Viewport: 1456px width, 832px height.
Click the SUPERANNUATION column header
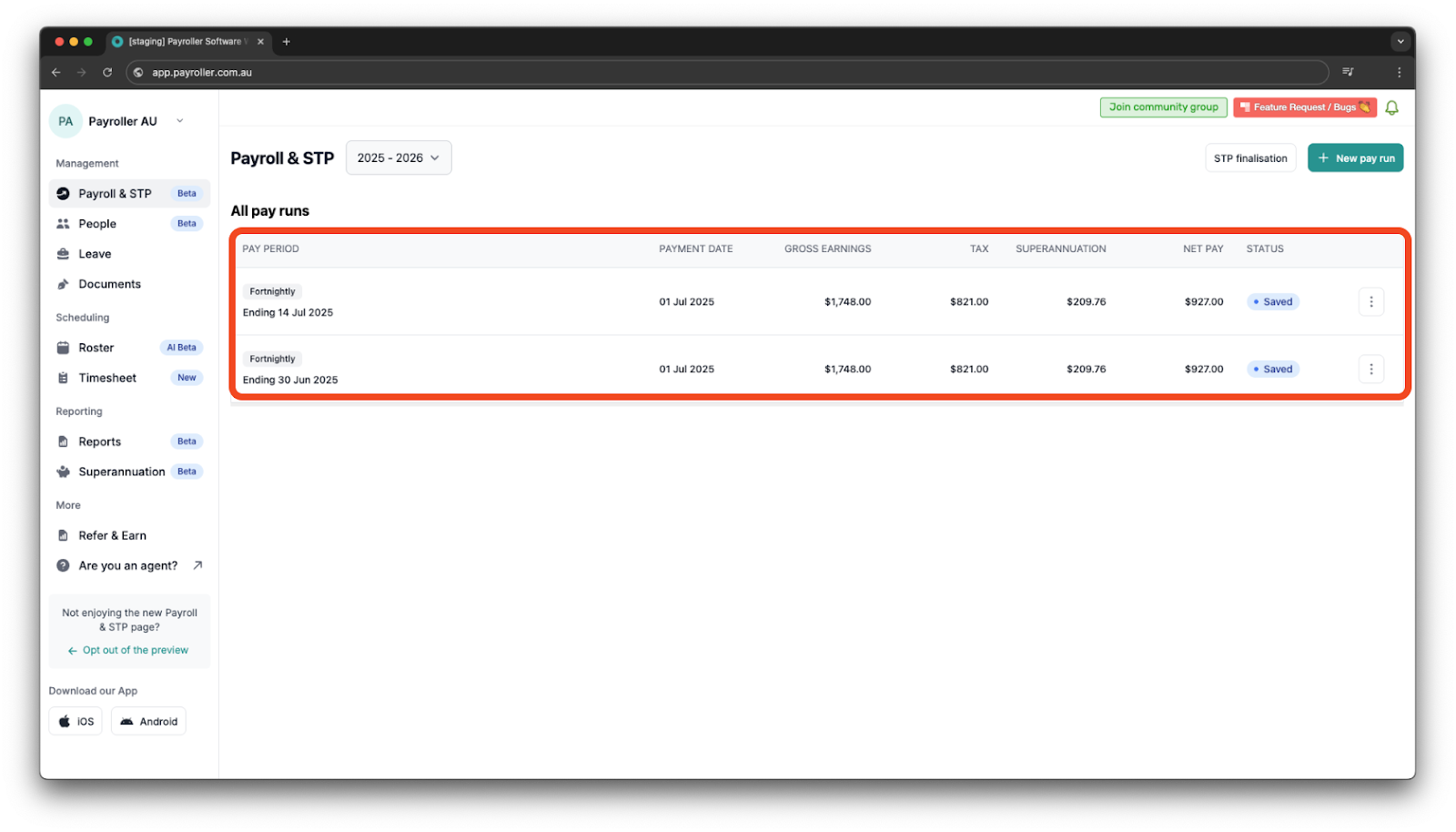click(x=1060, y=249)
